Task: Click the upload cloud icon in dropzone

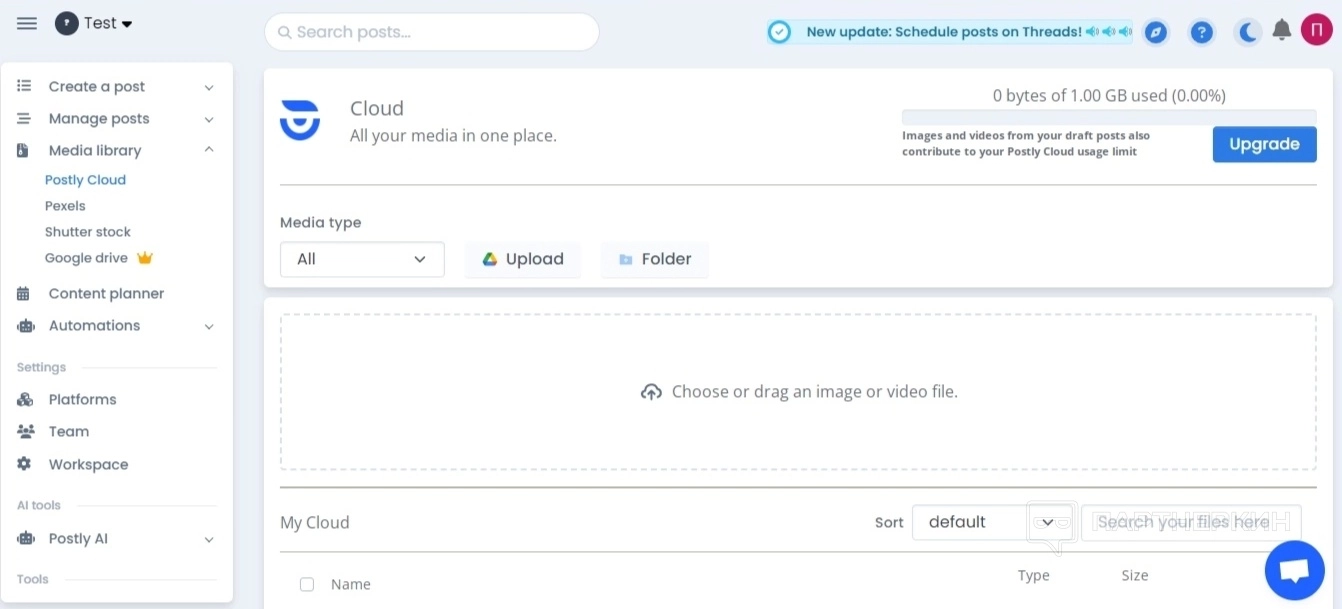Action: [x=651, y=392]
